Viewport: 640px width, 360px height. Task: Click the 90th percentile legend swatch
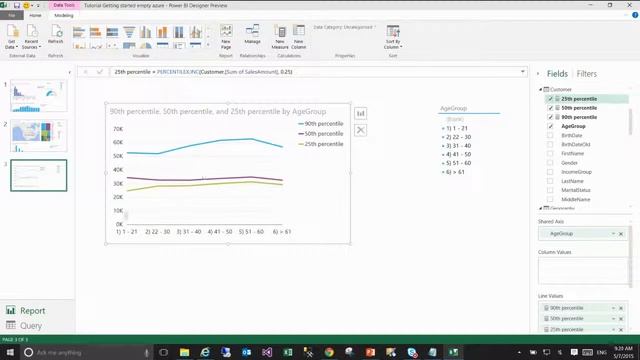[301, 124]
